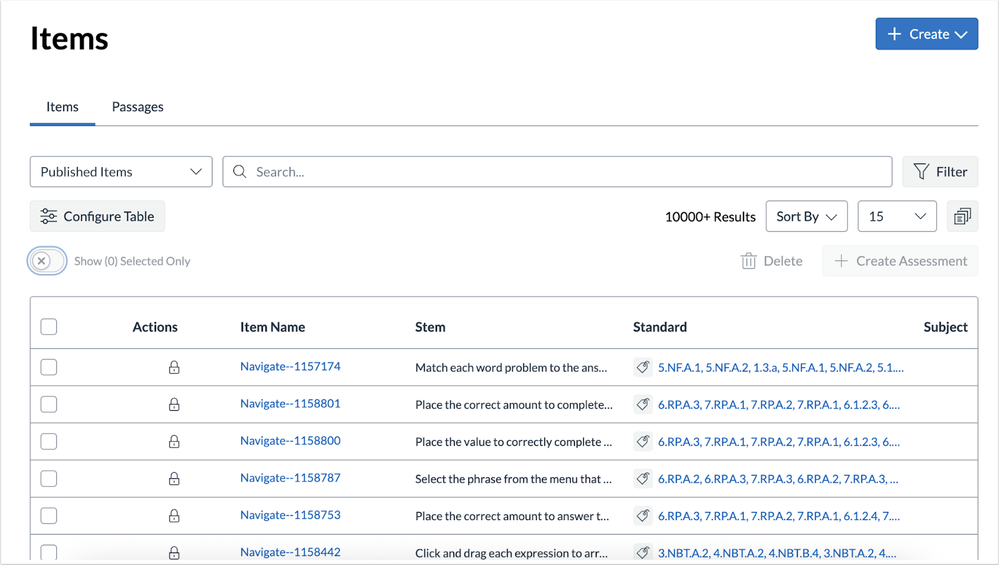
Task: Toggle Show Selected Only switch
Action: (47, 261)
